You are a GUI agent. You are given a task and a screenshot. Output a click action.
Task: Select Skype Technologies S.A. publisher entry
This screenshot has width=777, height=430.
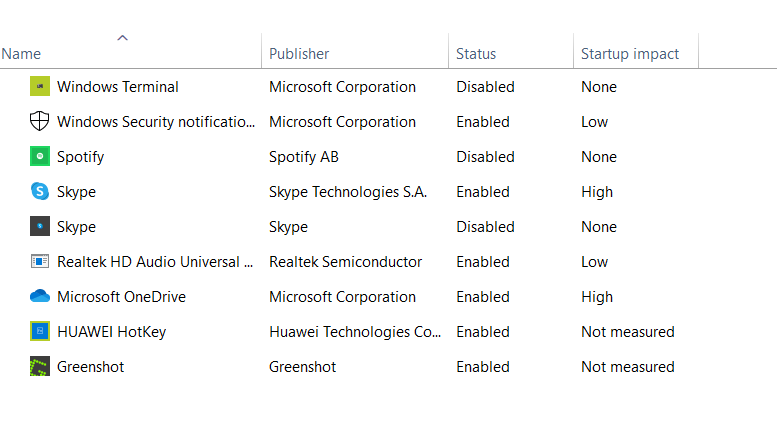pos(348,192)
